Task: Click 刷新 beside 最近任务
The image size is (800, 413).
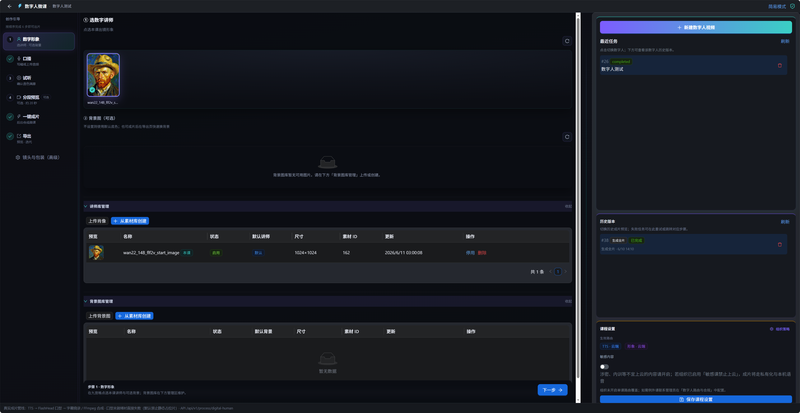Action: (785, 41)
